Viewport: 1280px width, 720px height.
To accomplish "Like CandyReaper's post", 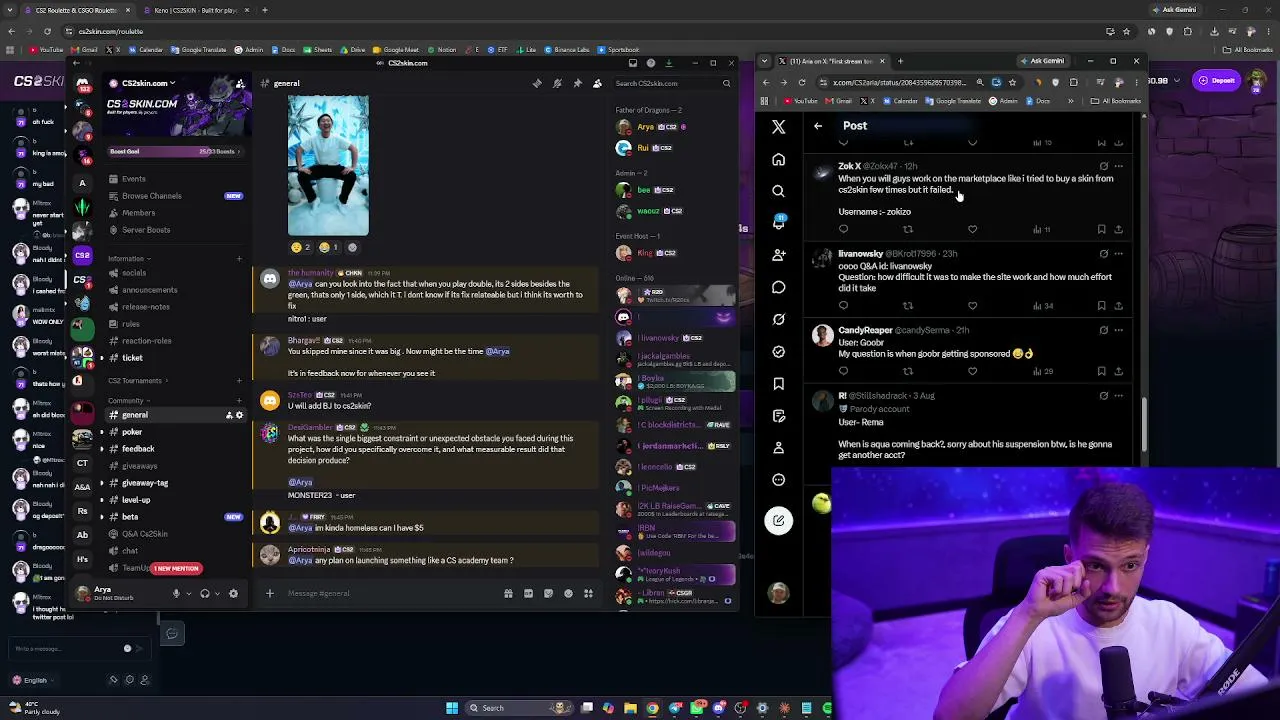I will 972,371.
